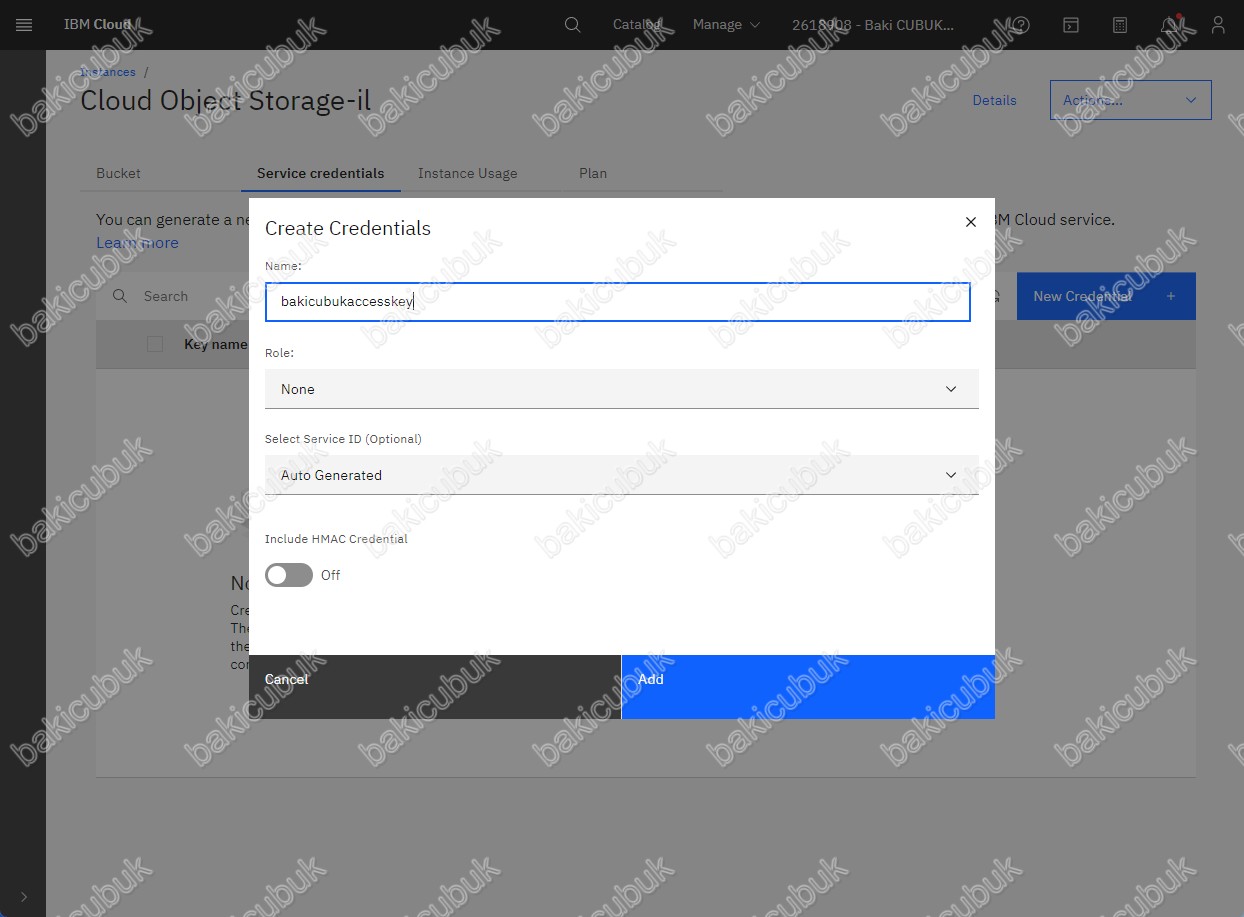This screenshot has width=1244, height=917.
Task: Open the Details link
Action: tap(994, 100)
